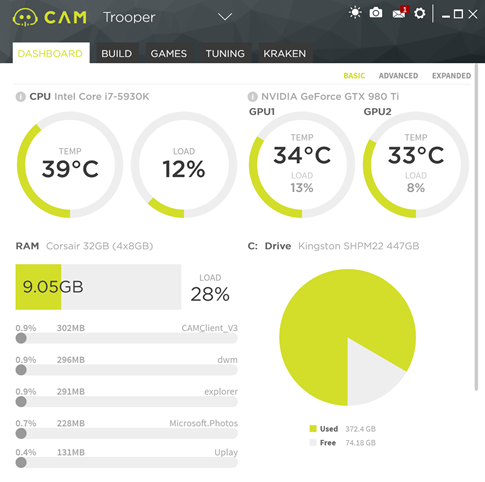
Task: Click the NVIDIA GPU info icon
Action: point(252,97)
